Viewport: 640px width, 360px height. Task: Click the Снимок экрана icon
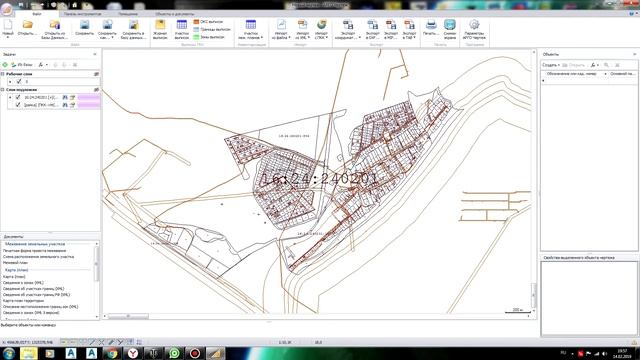click(450, 29)
